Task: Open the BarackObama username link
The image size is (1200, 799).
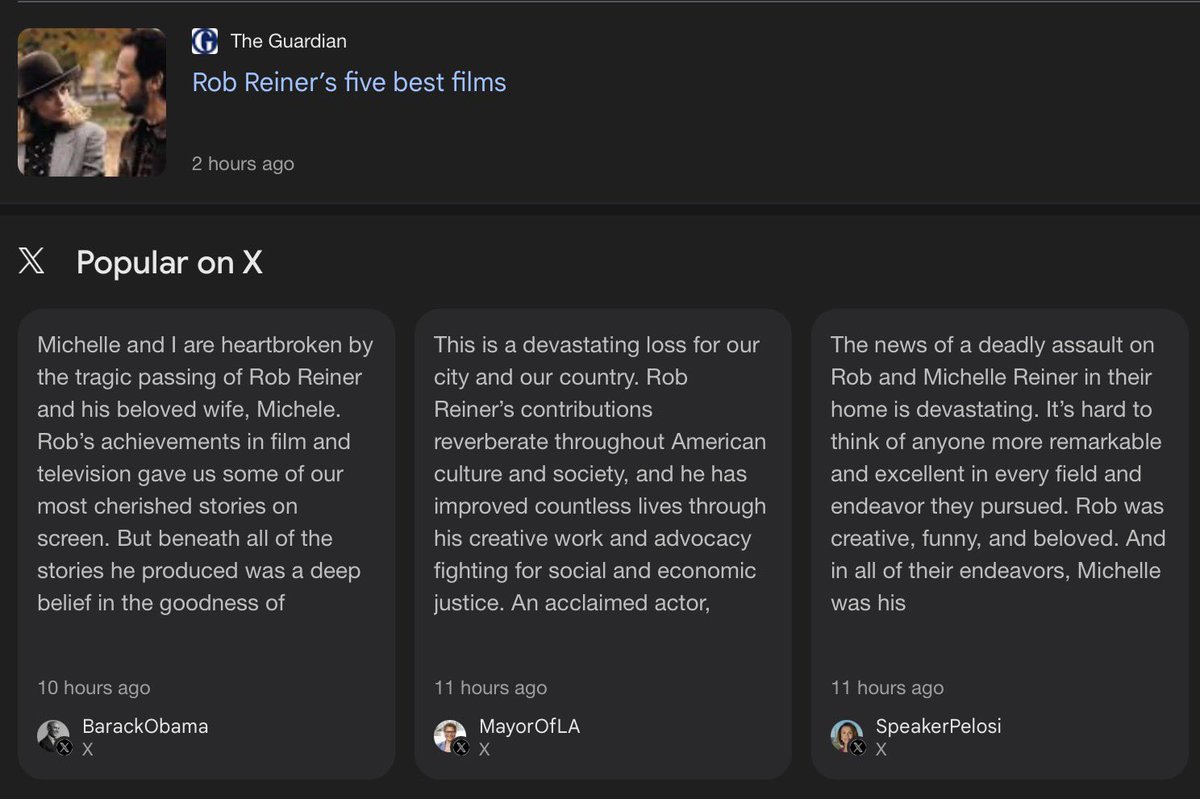Action: tap(145, 727)
